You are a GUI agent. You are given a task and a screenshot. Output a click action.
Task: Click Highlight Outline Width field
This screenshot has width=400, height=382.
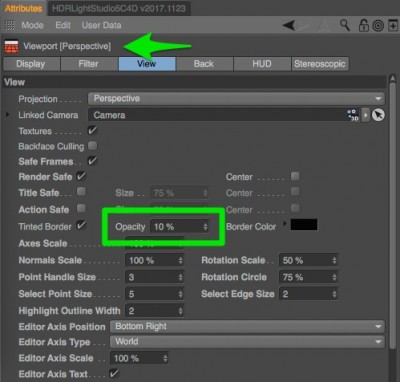[x=154, y=311]
